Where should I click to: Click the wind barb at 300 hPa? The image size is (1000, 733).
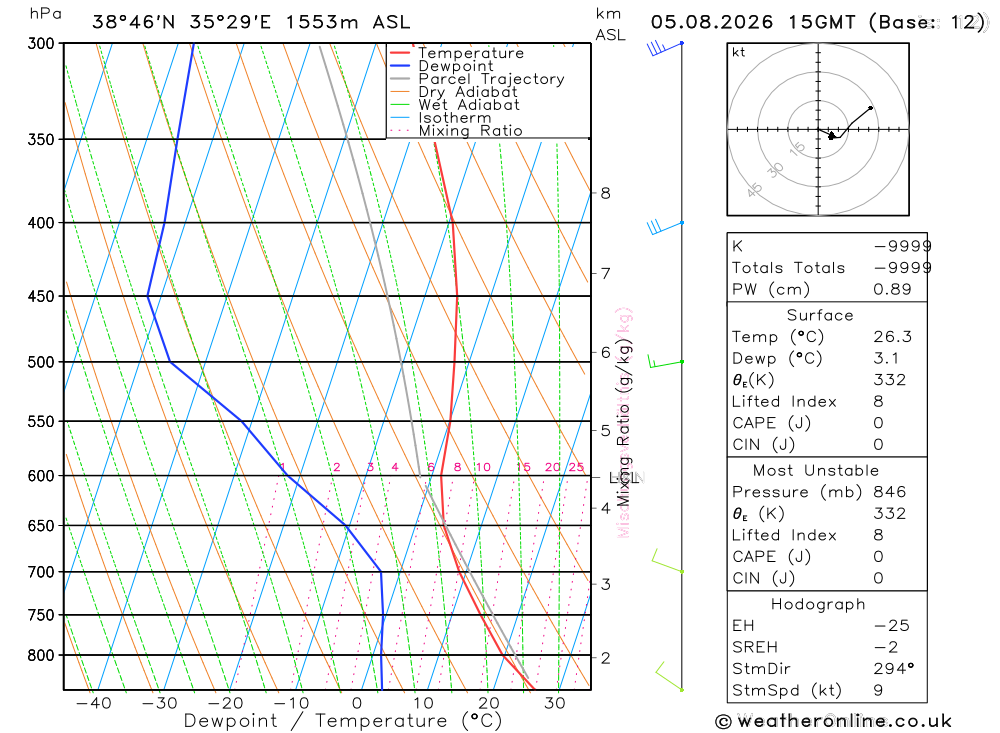pyautogui.click(x=665, y=48)
